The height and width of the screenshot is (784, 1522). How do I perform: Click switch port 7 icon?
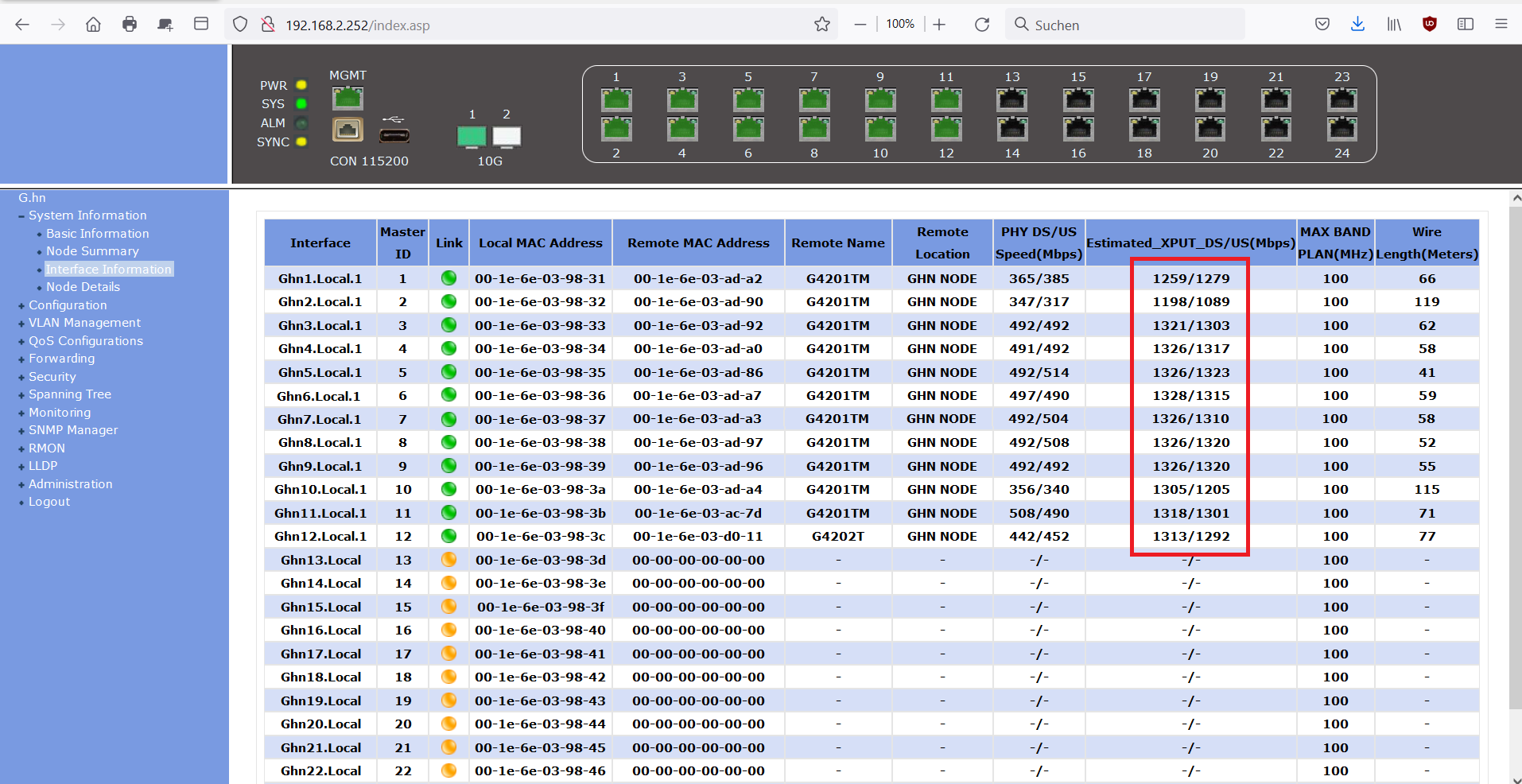coord(814,99)
